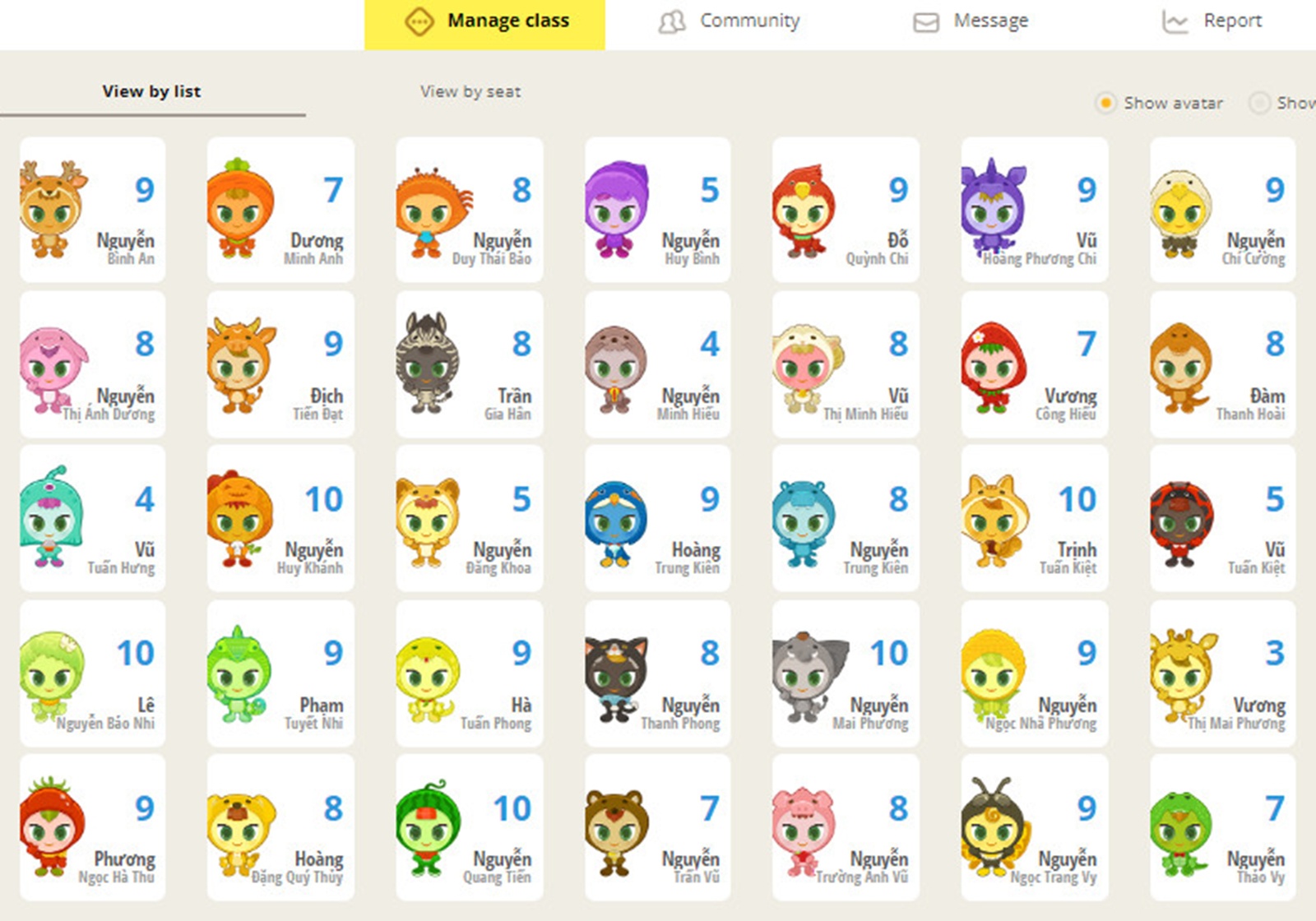Image resolution: width=1316 pixels, height=921 pixels.
Task: Select the View by list tab
Action: (x=151, y=91)
